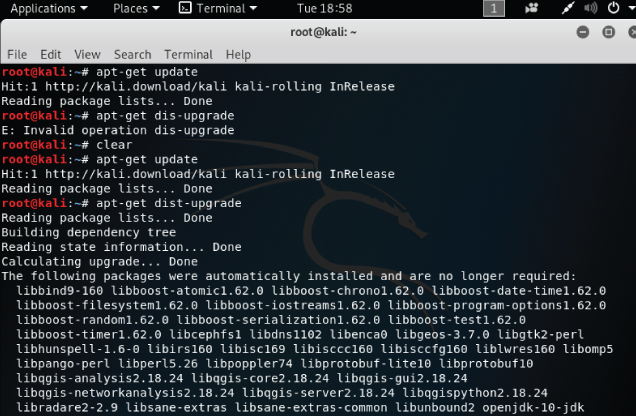Click package name libboost-timer1.62.0
The height and width of the screenshot is (416, 636).
[x=89, y=335]
